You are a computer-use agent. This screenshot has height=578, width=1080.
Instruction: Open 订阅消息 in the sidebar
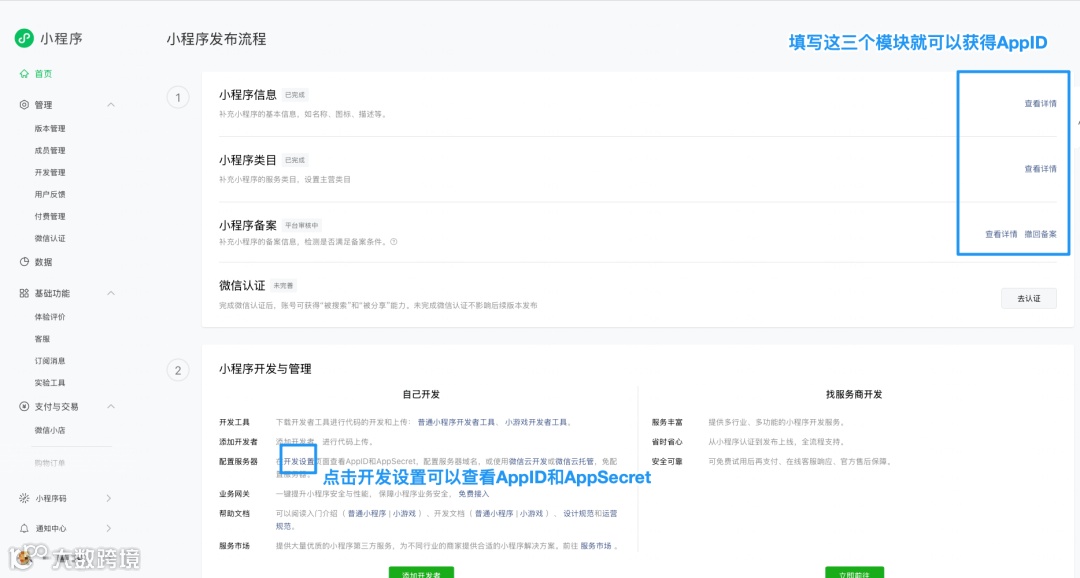pyautogui.click(x=50, y=361)
